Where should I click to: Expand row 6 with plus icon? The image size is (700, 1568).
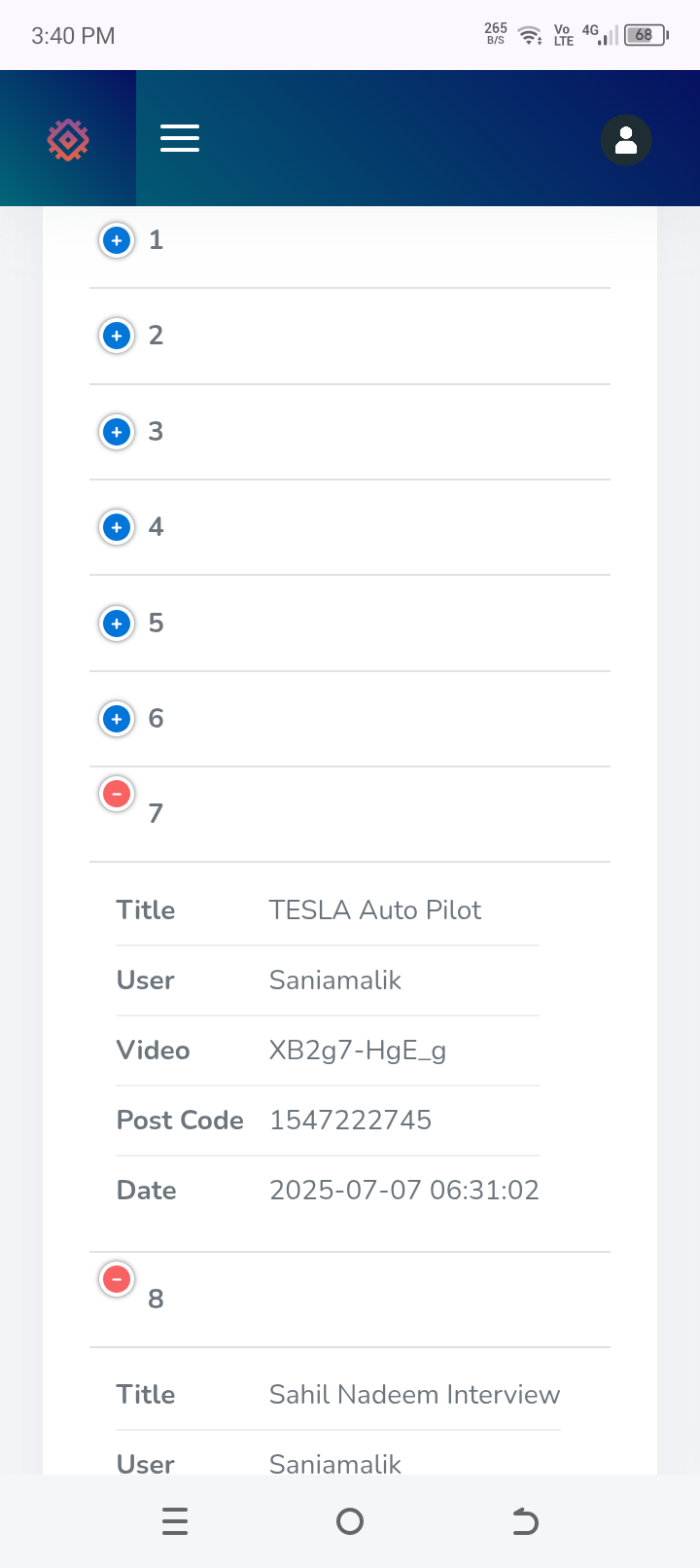117,719
